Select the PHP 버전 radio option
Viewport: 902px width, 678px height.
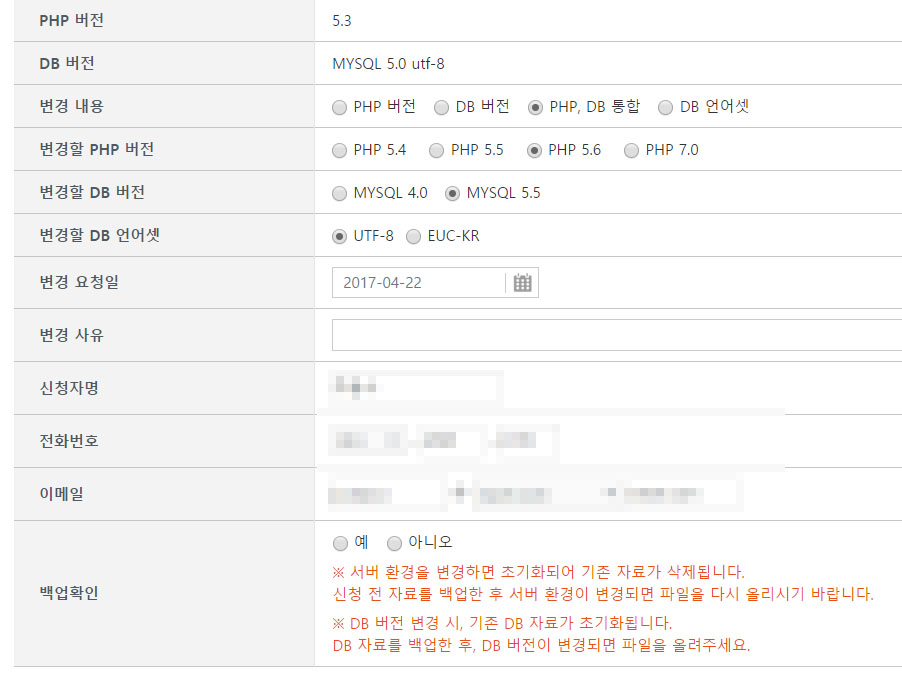pyautogui.click(x=340, y=108)
